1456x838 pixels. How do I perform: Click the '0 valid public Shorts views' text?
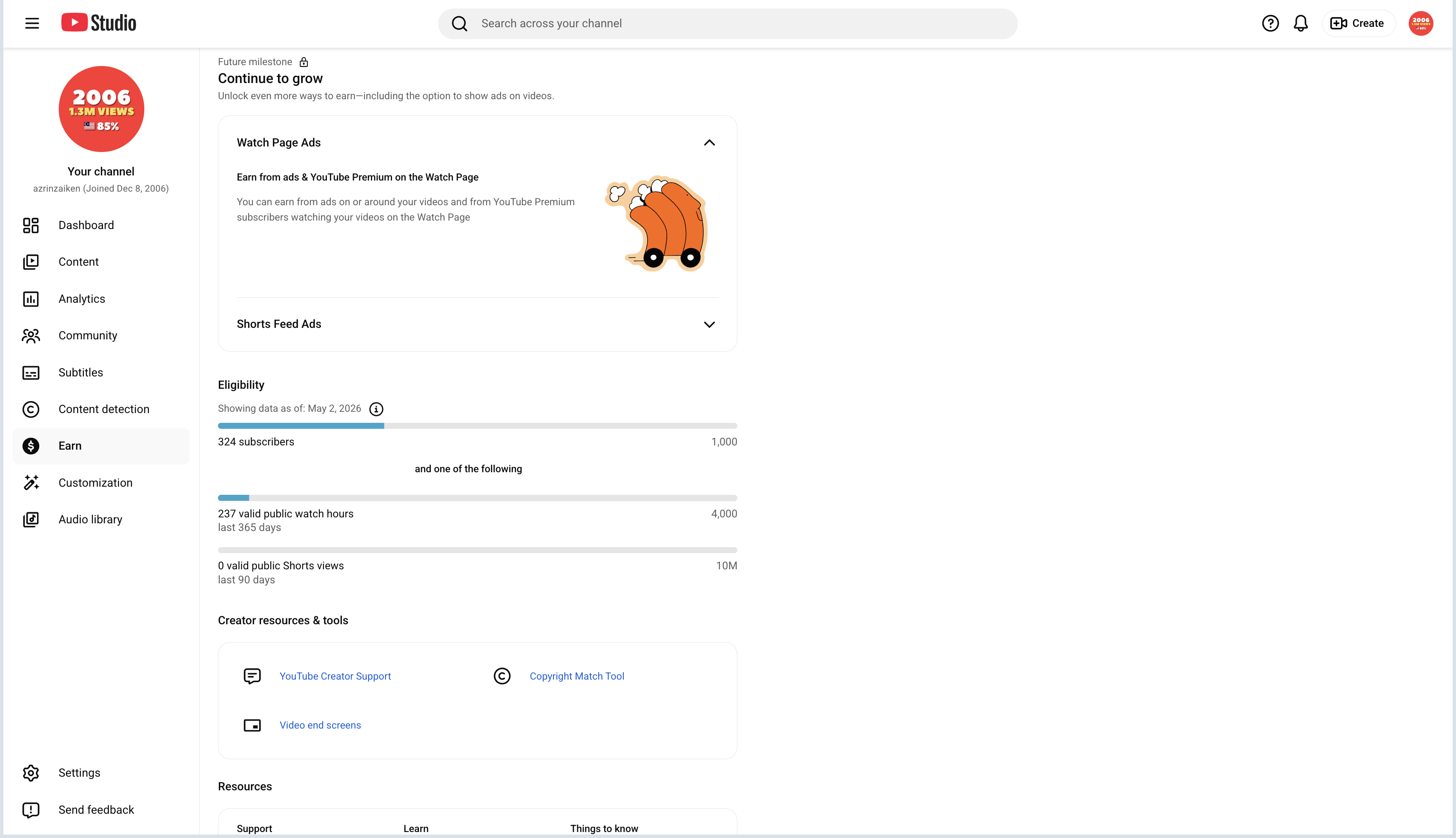(281, 566)
